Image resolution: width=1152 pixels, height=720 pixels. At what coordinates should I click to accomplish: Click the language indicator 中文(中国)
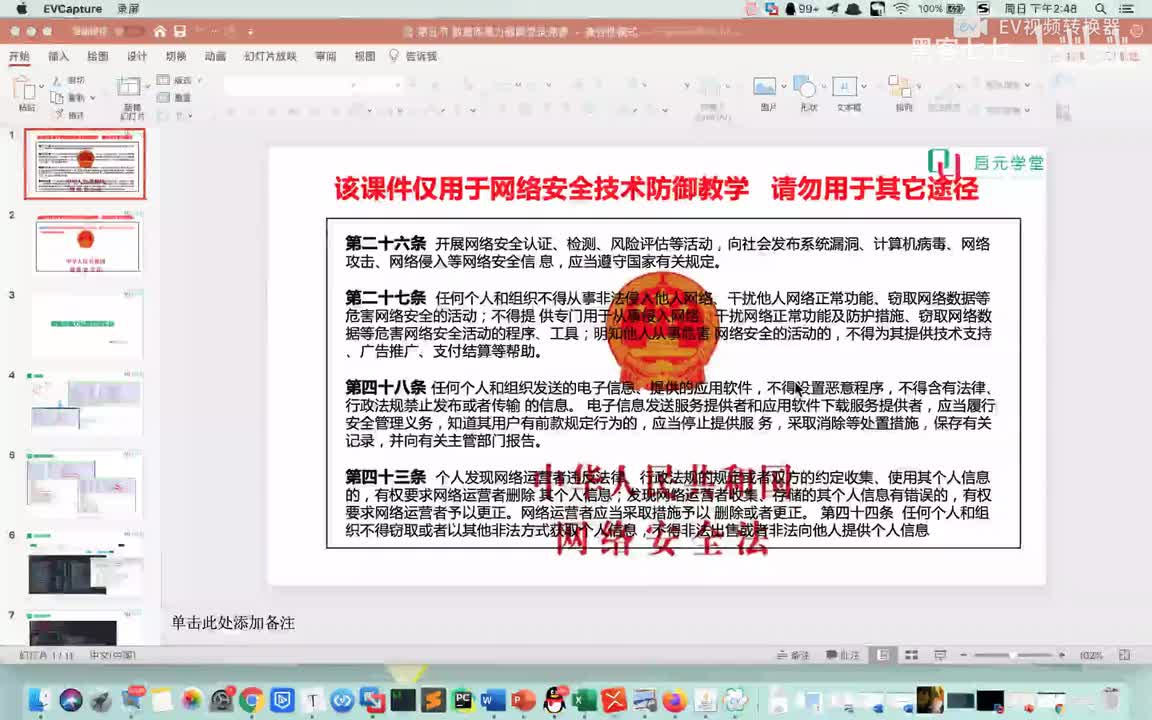112,655
